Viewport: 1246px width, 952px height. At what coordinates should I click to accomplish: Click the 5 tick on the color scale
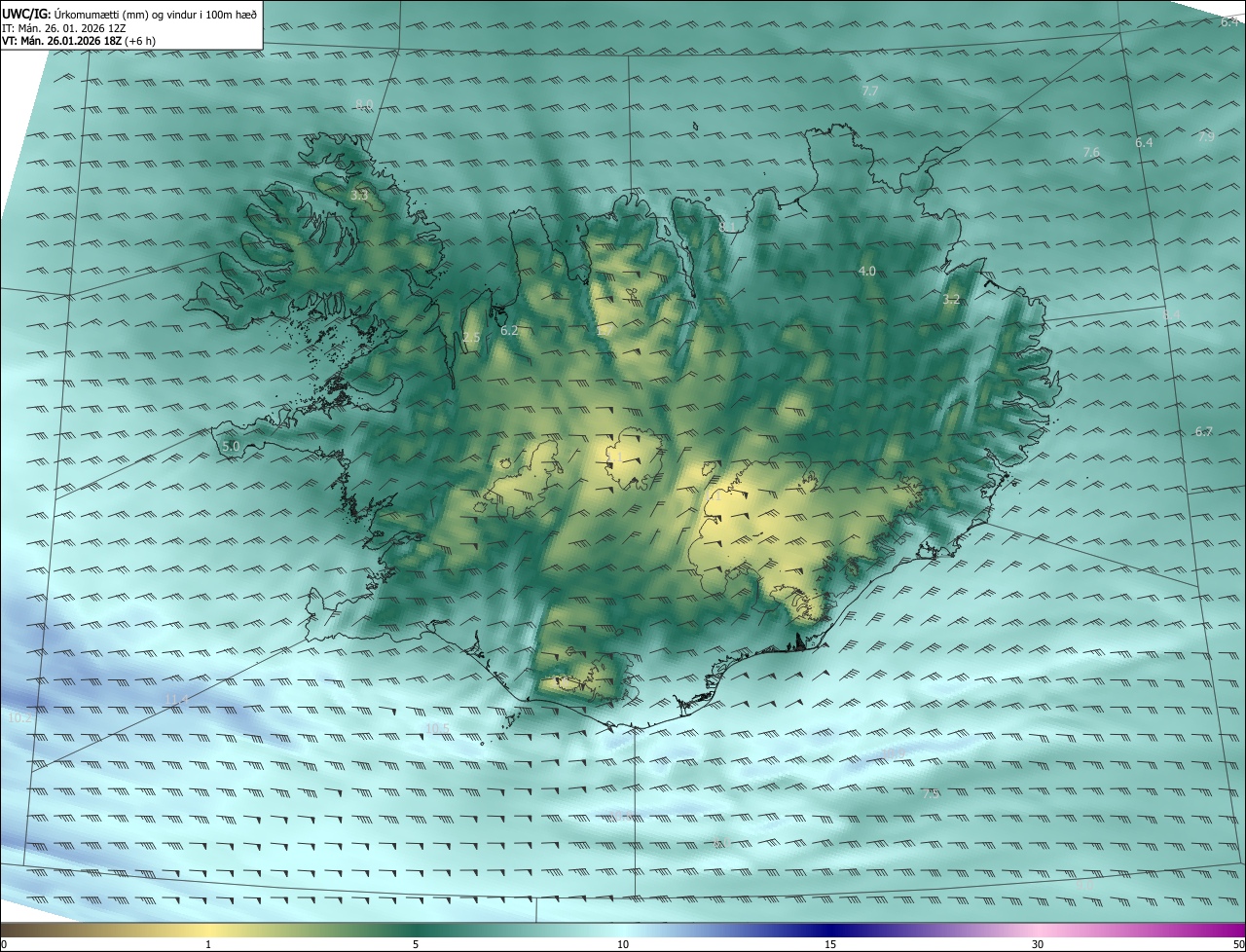coord(416,944)
